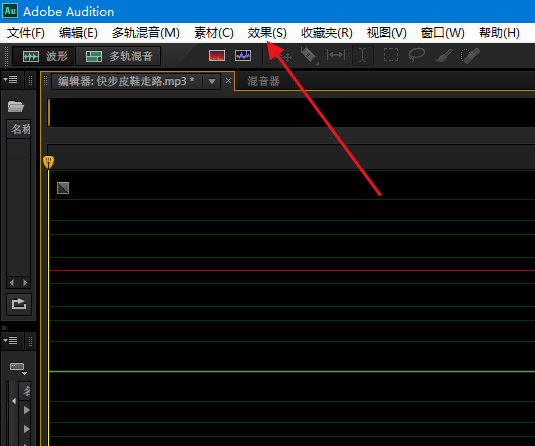
Task: Open the lower-left panel menu
Action: point(11,341)
